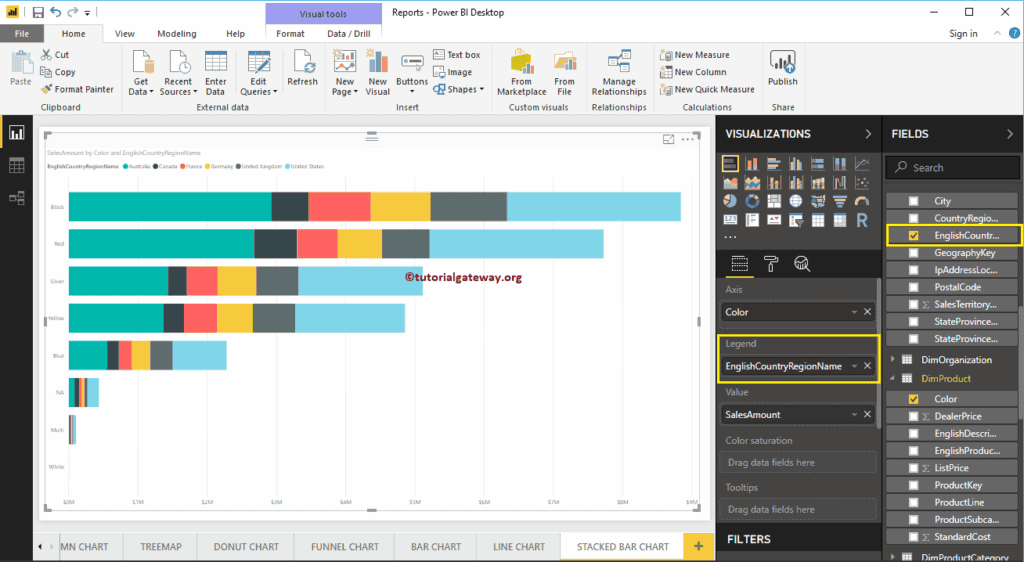The width and height of the screenshot is (1024, 562).
Task: Click New Quick Measure button
Action: [x=707, y=89]
